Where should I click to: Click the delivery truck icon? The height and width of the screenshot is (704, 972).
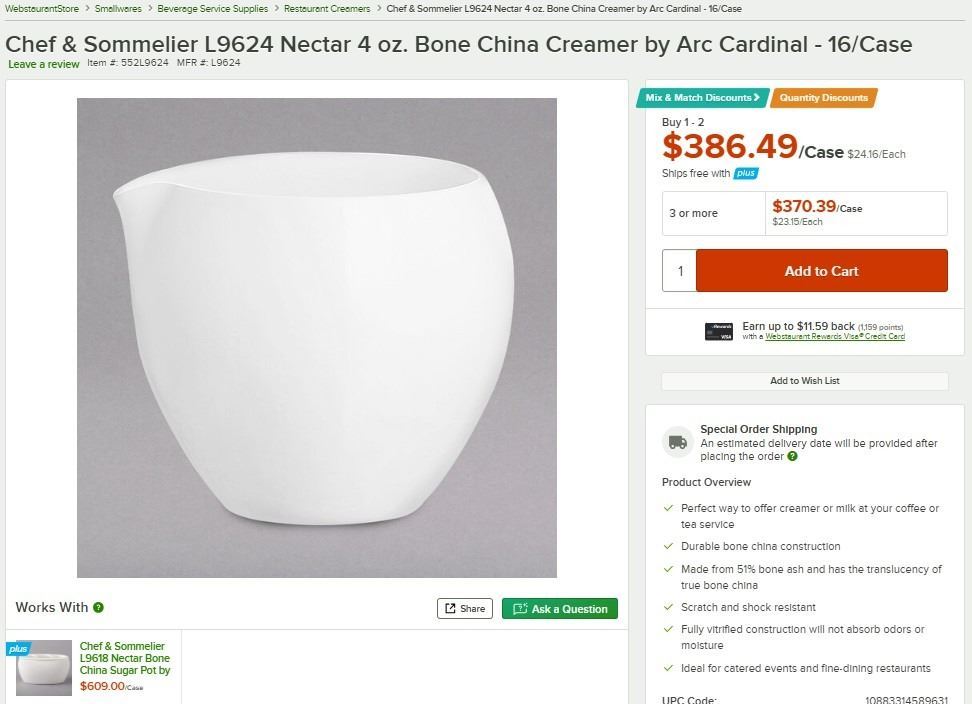pyautogui.click(x=677, y=442)
